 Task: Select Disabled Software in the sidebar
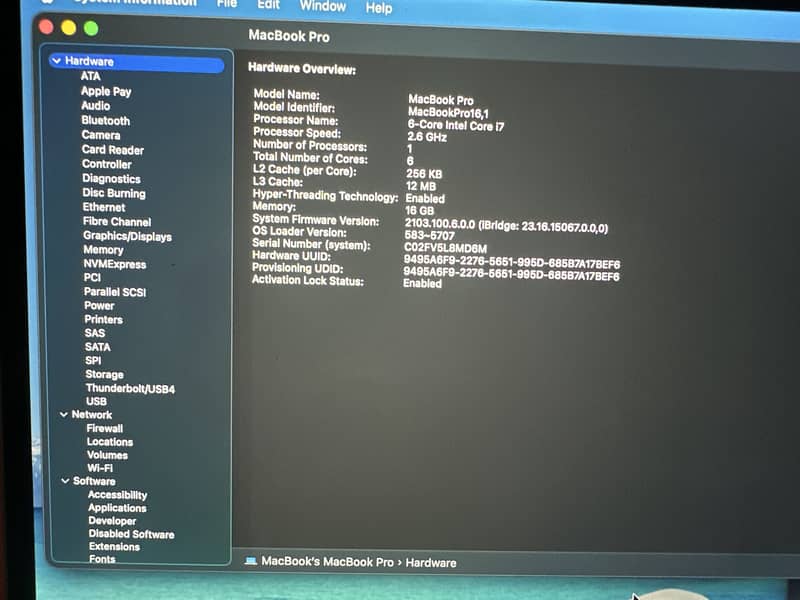point(132,534)
